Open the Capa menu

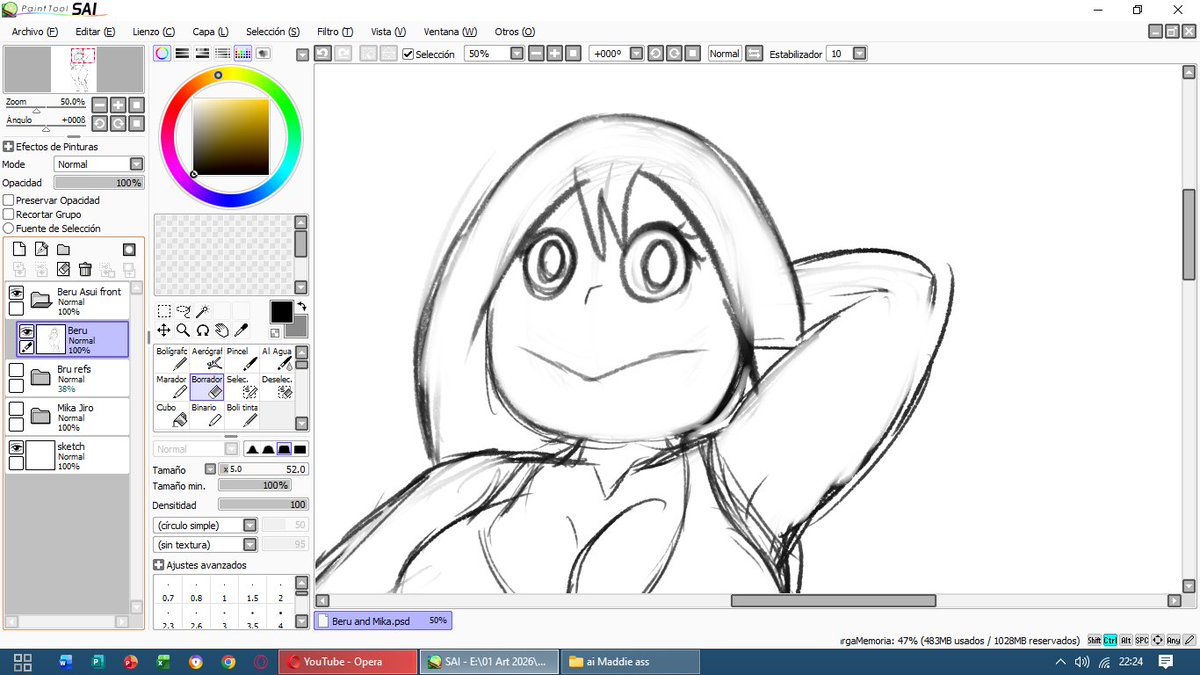click(209, 31)
